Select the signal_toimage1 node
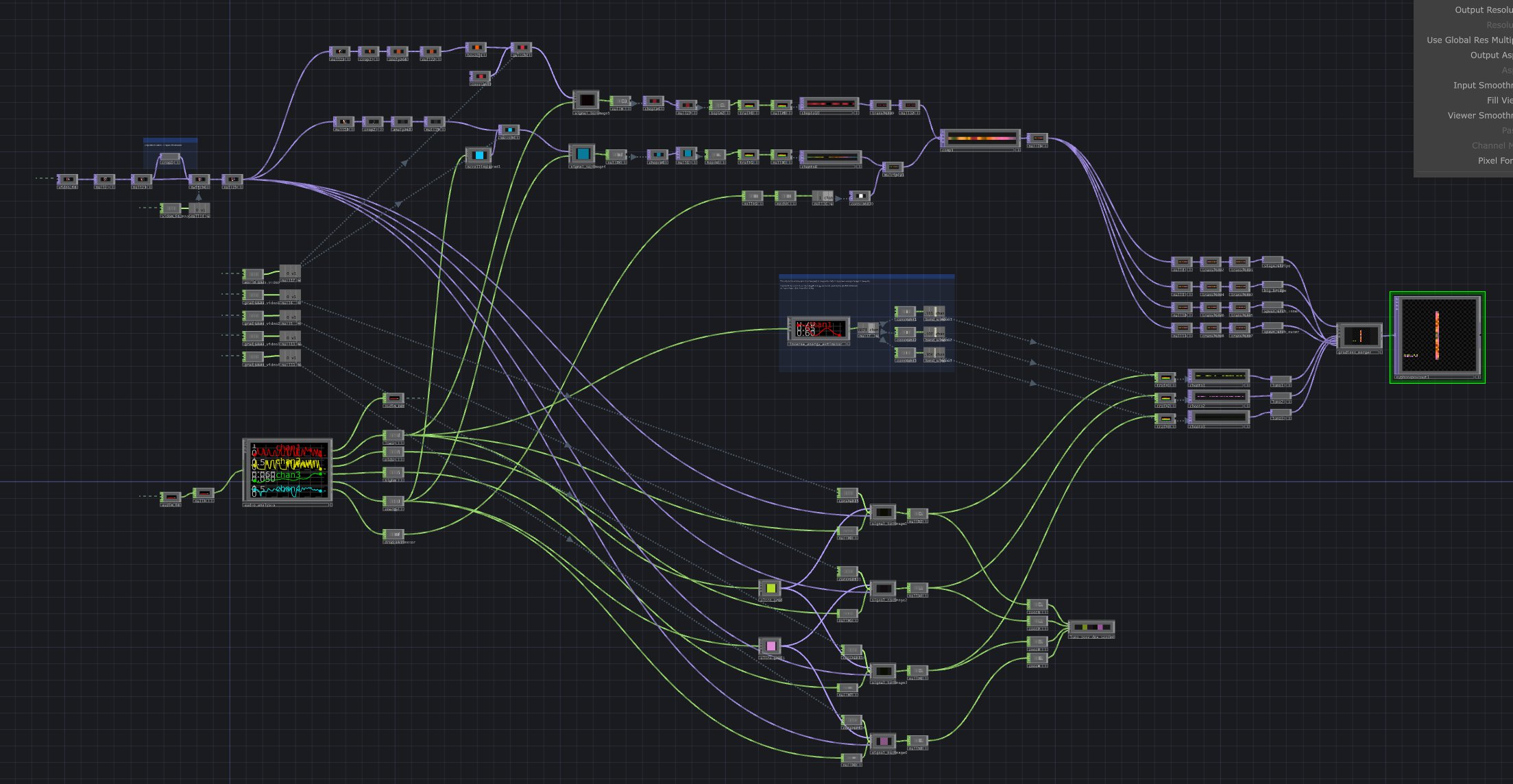1513x784 pixels. [882, 513]
